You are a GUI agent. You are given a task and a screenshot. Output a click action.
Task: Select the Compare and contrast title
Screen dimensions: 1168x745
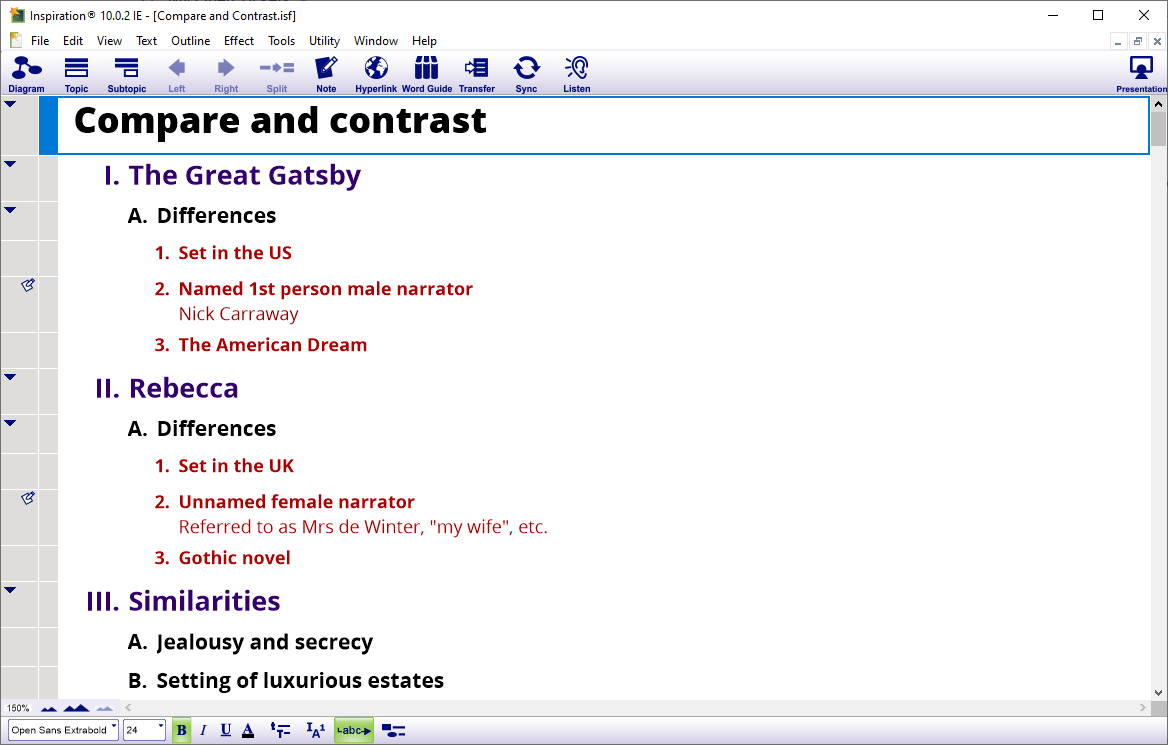click(280, 121)
